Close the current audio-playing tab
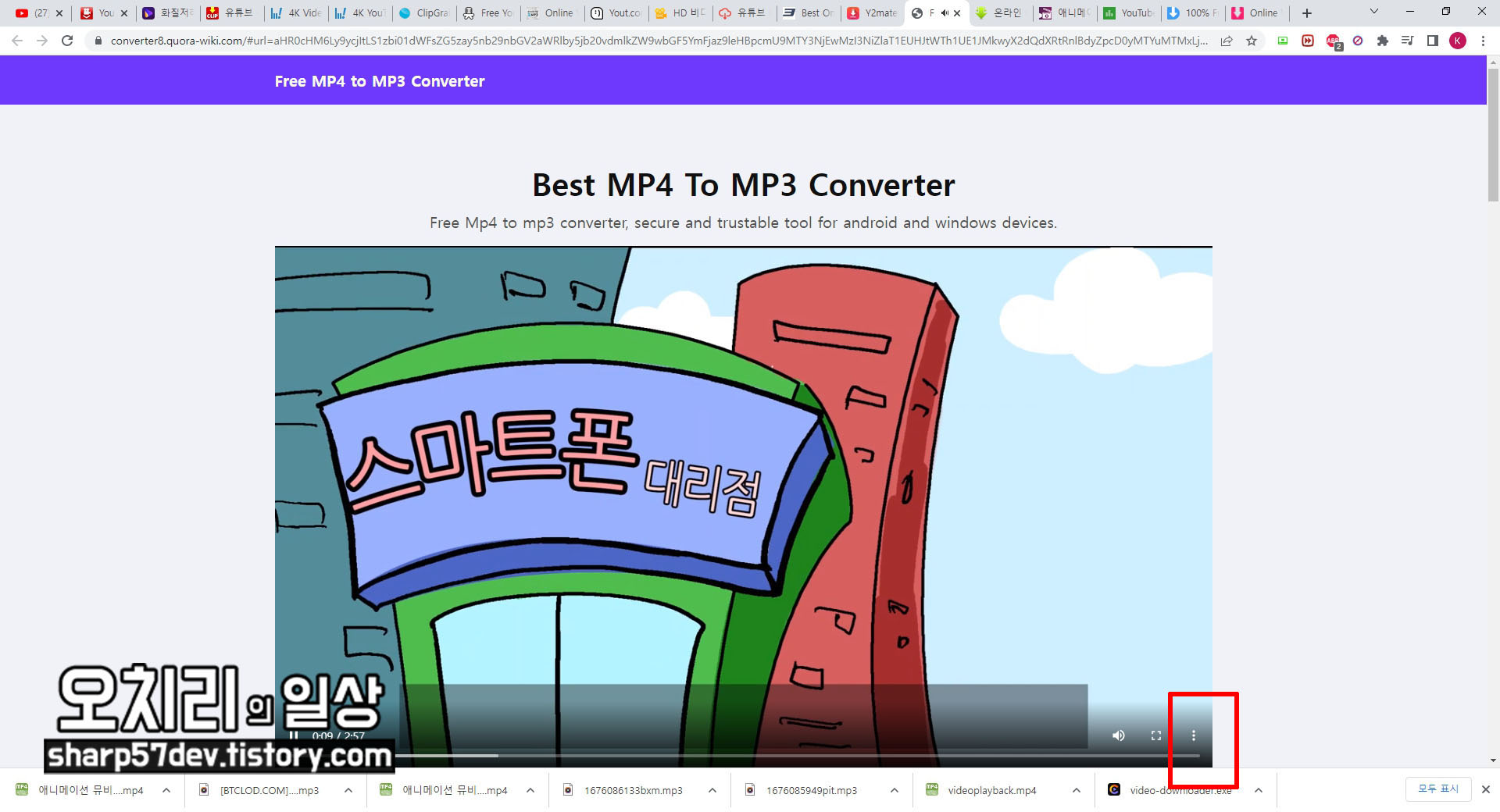 tap(957, 13)
